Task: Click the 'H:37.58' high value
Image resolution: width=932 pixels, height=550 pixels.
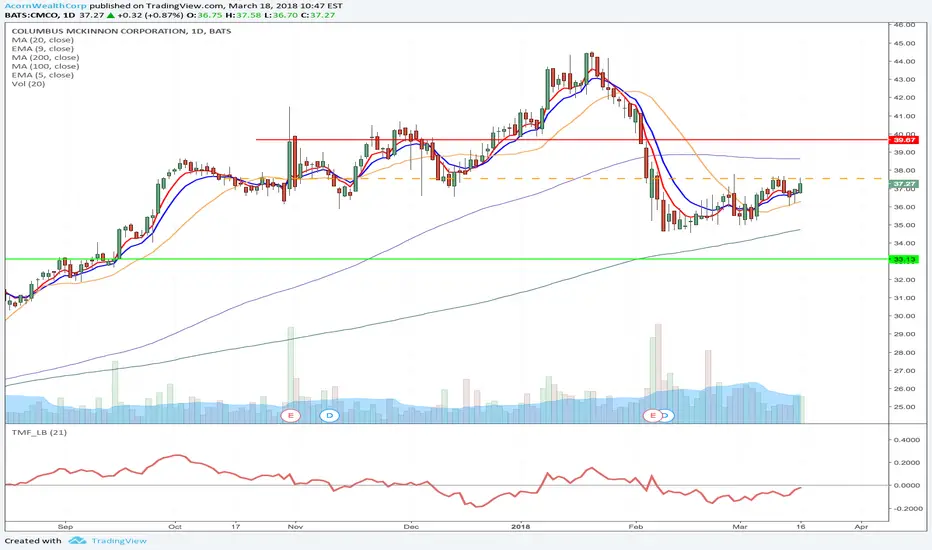Action: pyautogui.click(x=245, y=15)
